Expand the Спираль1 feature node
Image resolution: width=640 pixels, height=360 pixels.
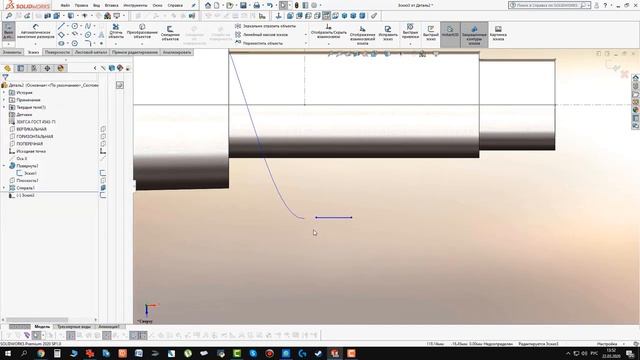pos(4,188)
